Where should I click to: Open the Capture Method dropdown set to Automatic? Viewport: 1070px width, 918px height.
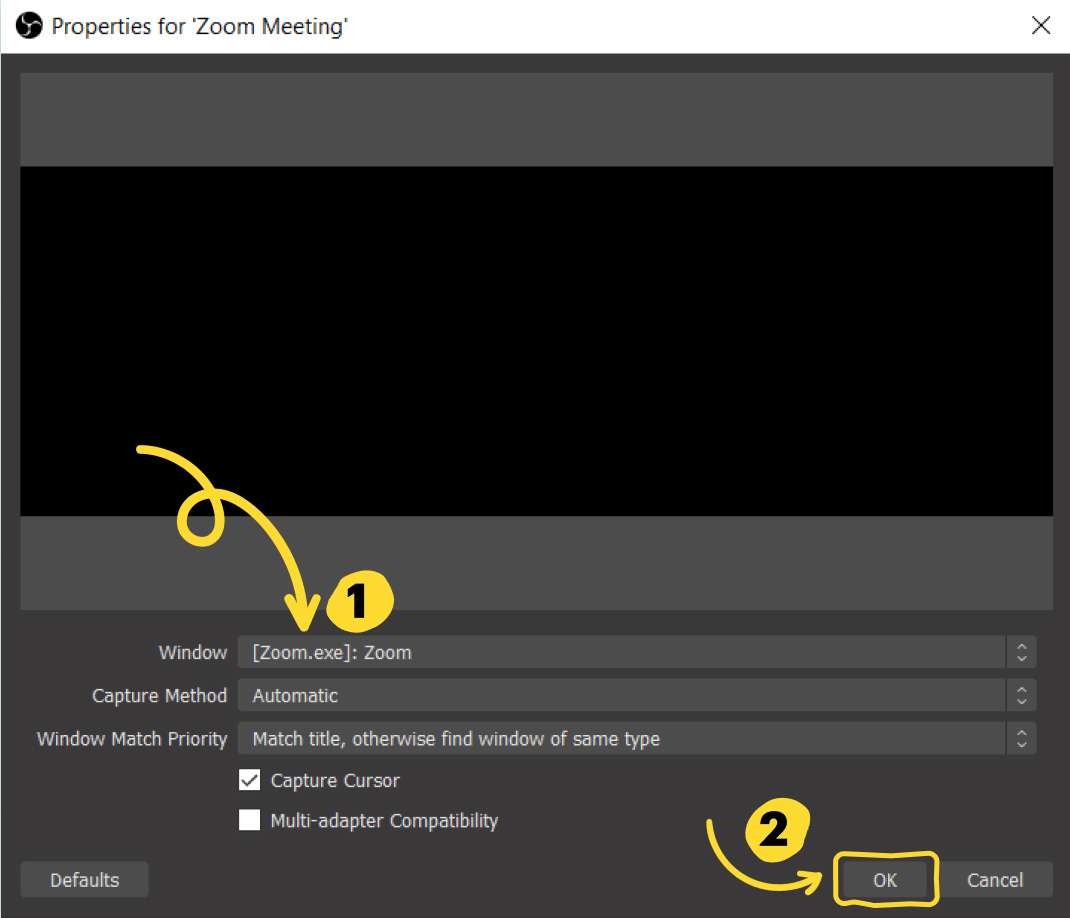637,695
